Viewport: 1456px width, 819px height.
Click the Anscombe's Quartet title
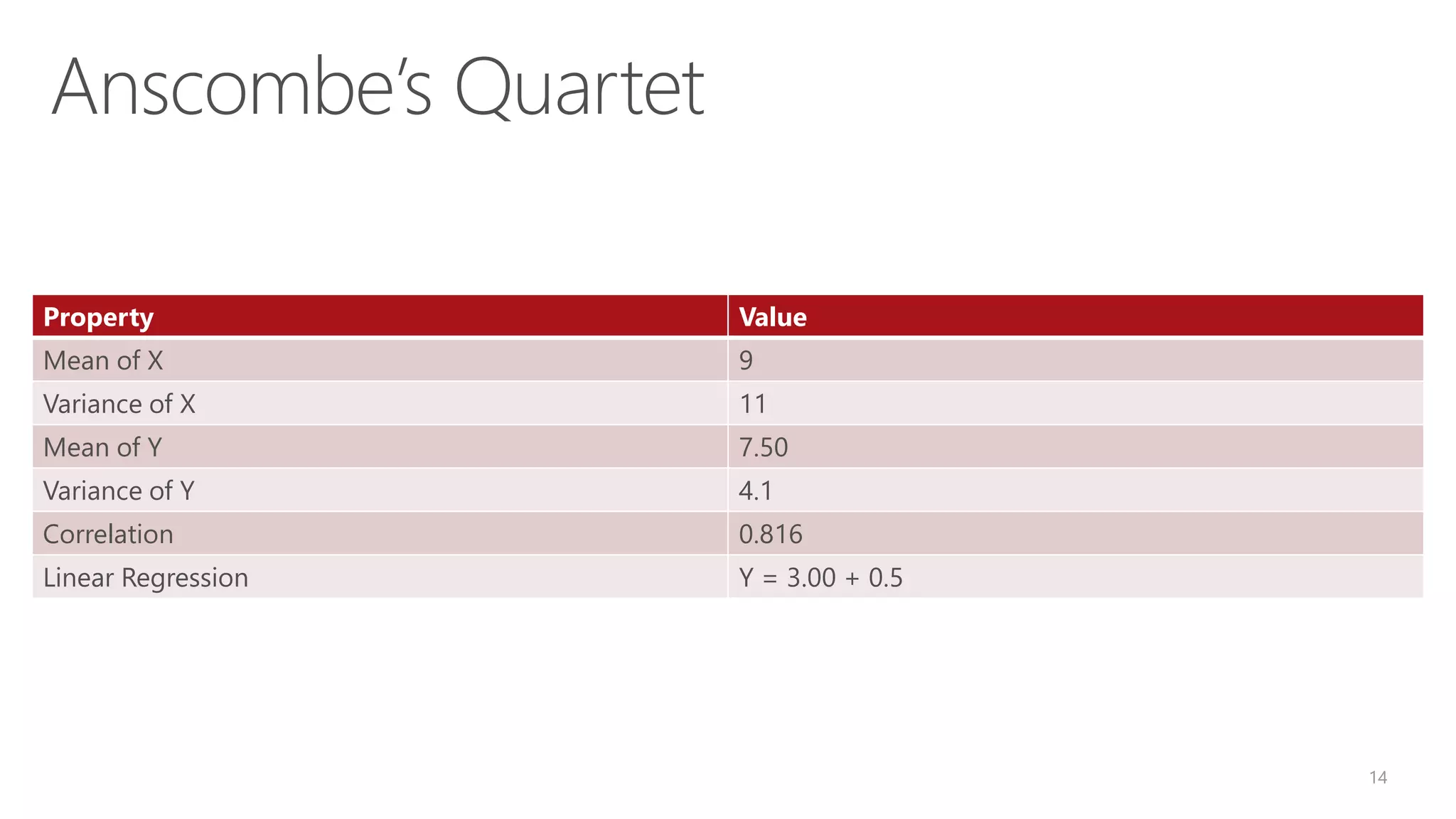[x=378, y=88]
